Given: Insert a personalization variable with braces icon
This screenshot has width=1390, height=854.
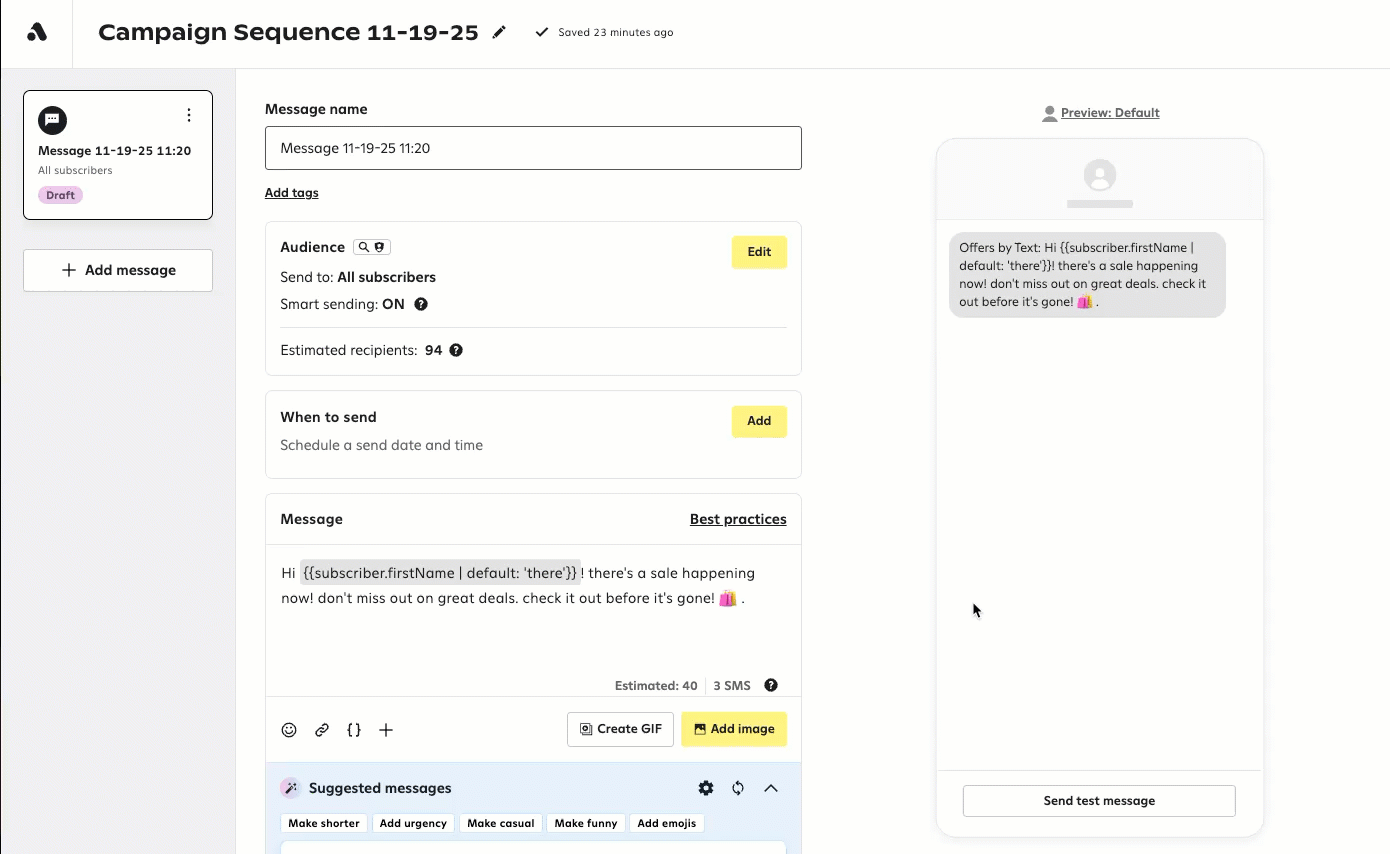Looking at the screenshot, I should (x=354, y=730).
